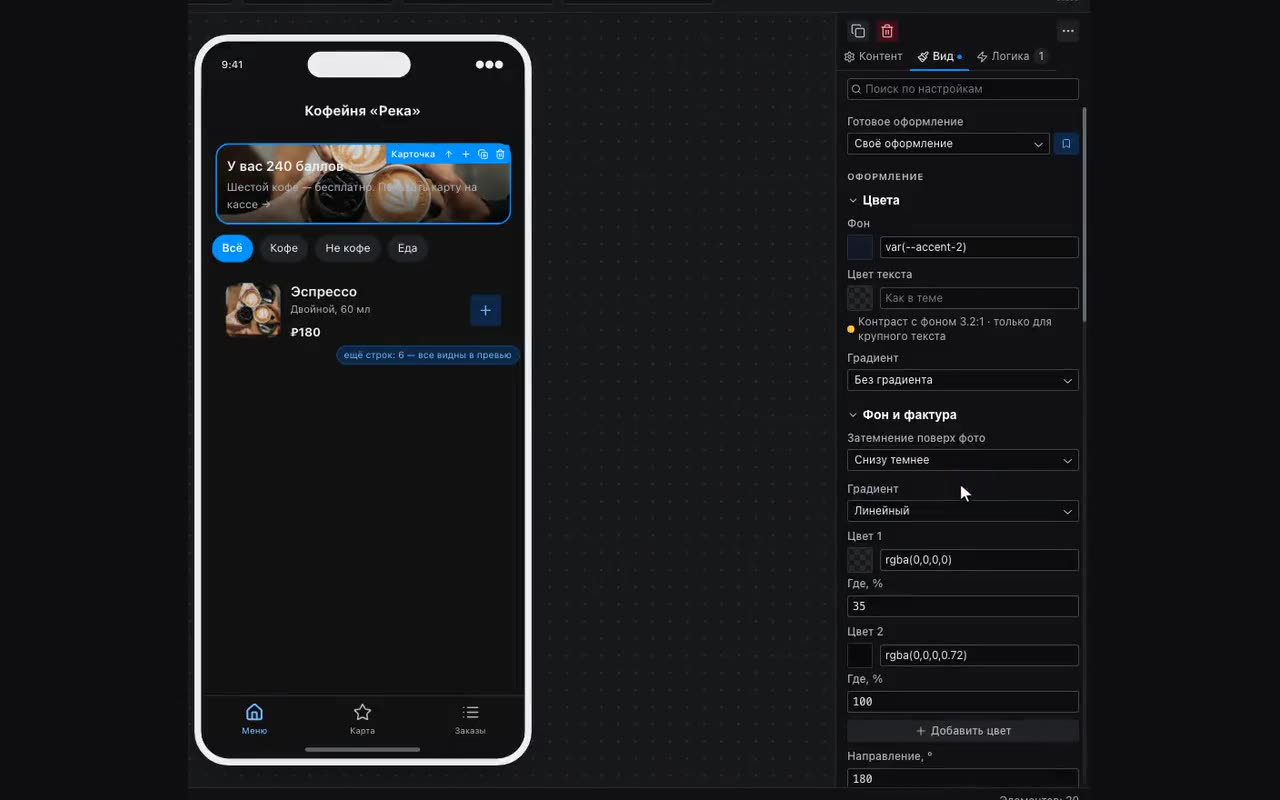The width and height of the screenshot is (1280, 800).
Task: Duplicate card via Карточка toolbar copy icon
Action: point(483,154)
